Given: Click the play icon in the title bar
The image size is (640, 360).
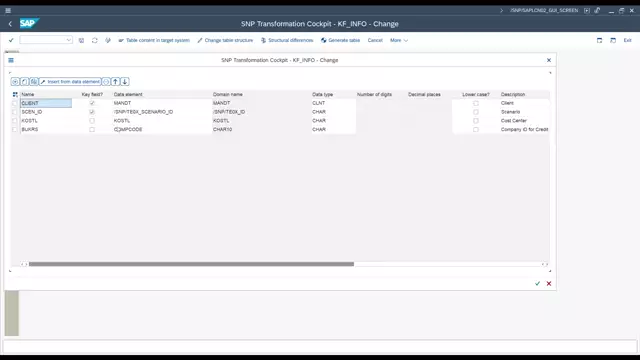Looking at the screenshot, I should 587,11.
